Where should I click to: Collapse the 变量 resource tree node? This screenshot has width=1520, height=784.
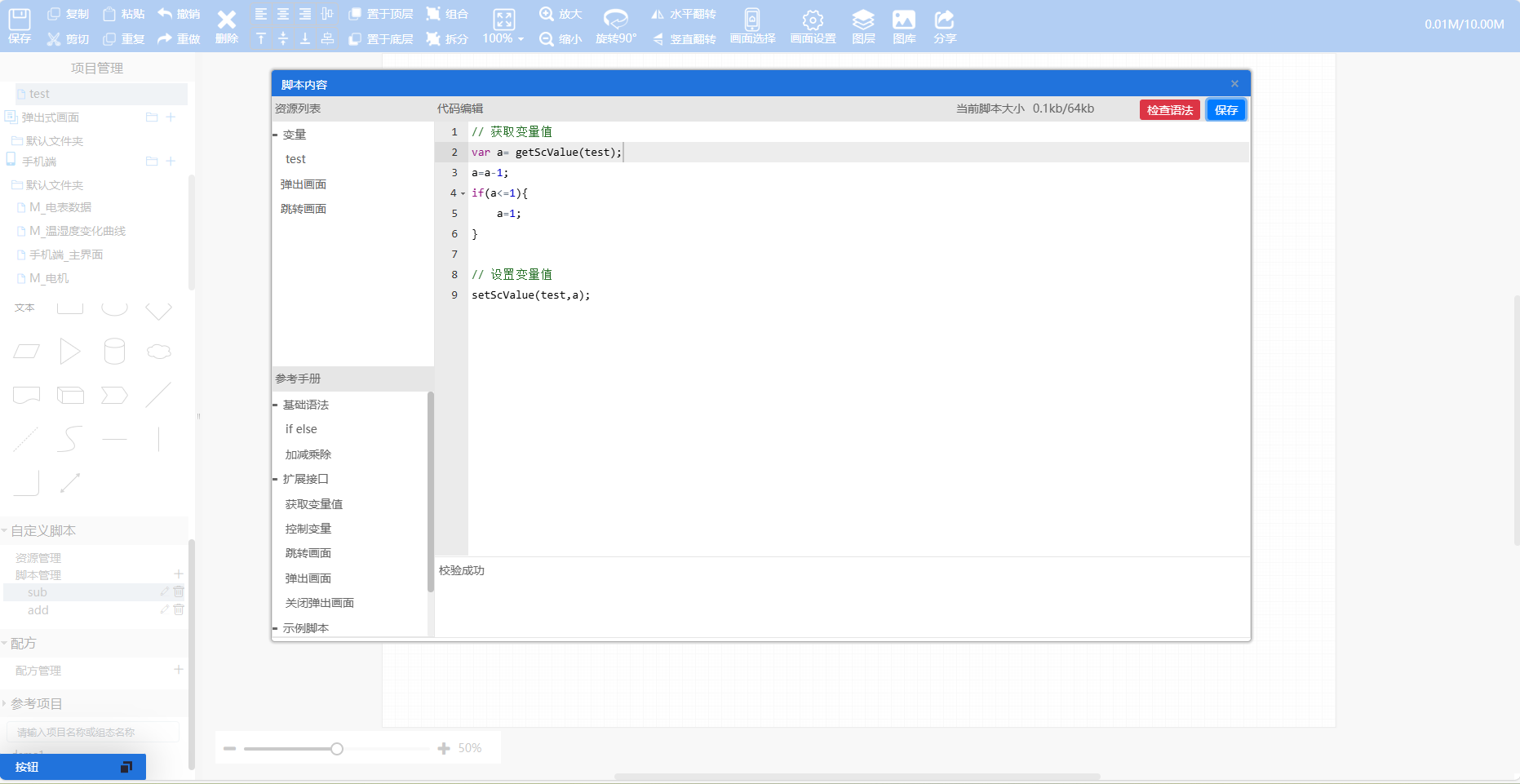point(276,135)
